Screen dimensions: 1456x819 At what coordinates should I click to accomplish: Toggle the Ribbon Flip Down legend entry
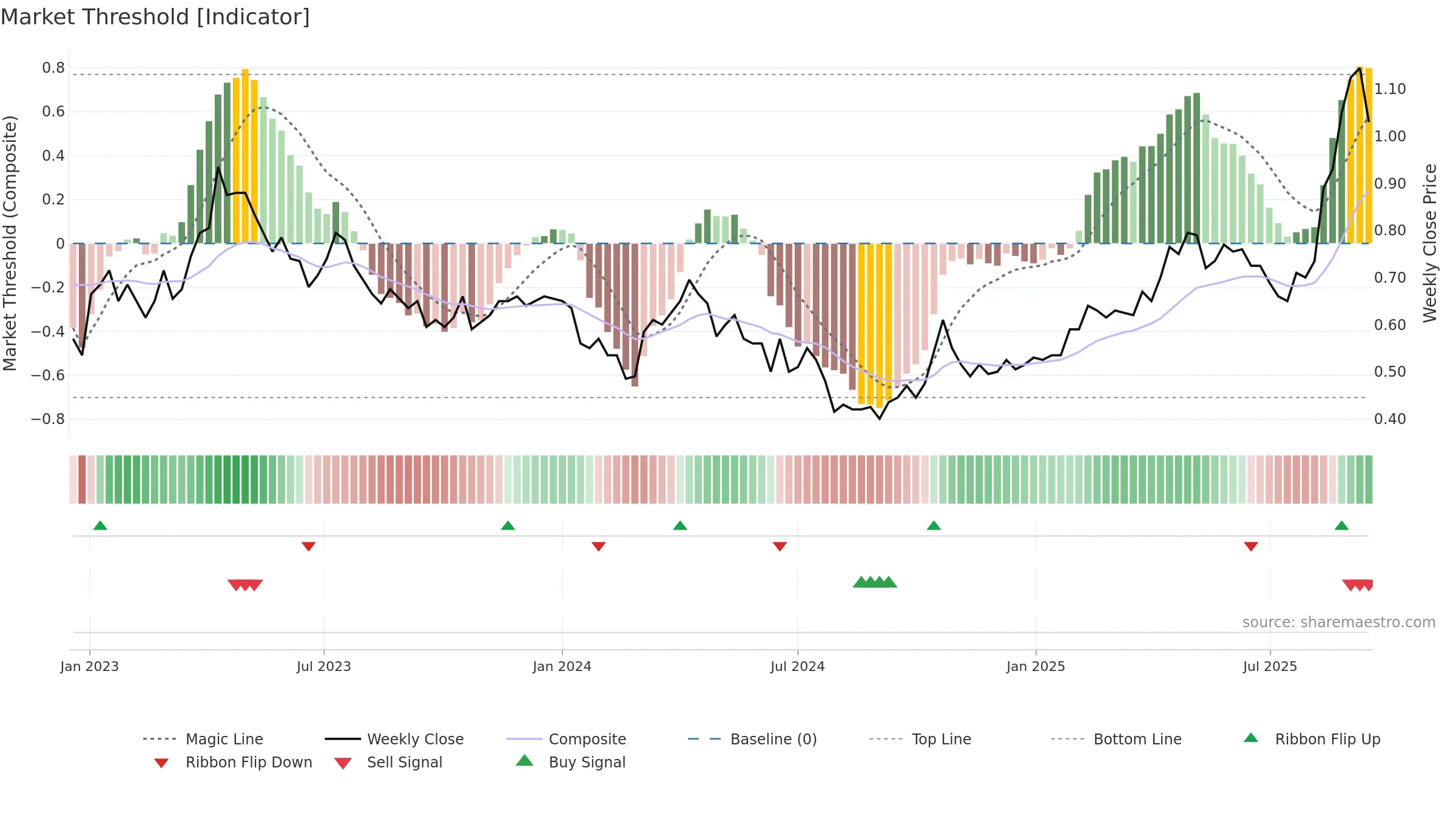tap(233, 762)
